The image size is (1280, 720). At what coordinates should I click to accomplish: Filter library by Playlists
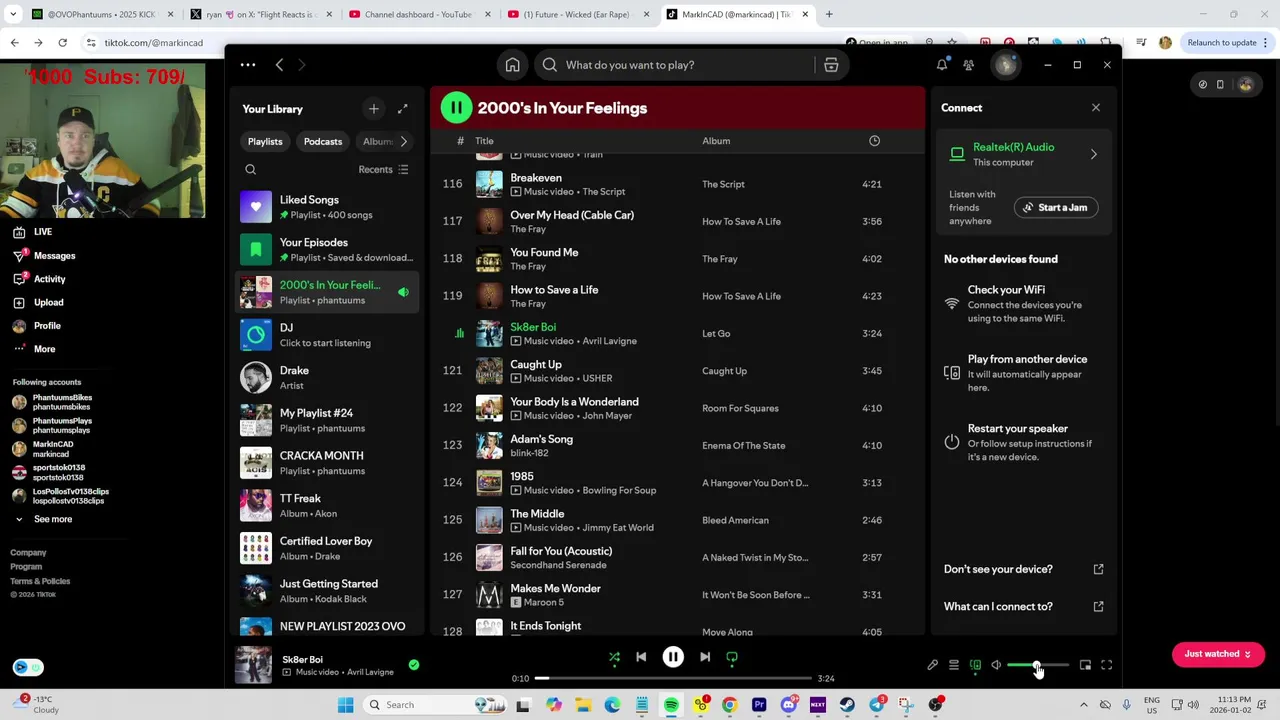(265, 141)
